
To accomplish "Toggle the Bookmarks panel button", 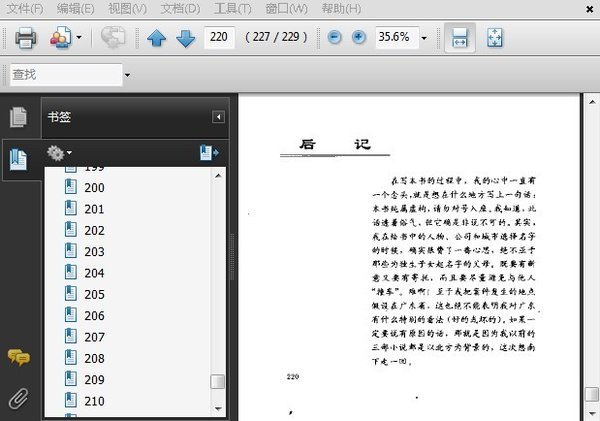I will click(x=18, y=160).
